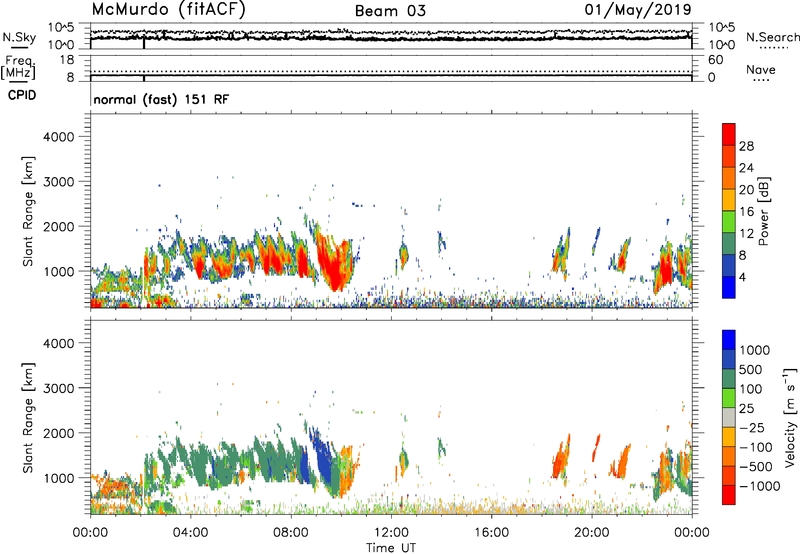Image resolution: width=800 pixels, height=554 pixels.
Task: Click the 'normal (fast) 151 RF' mode text
Action: (x=161, y=99)
